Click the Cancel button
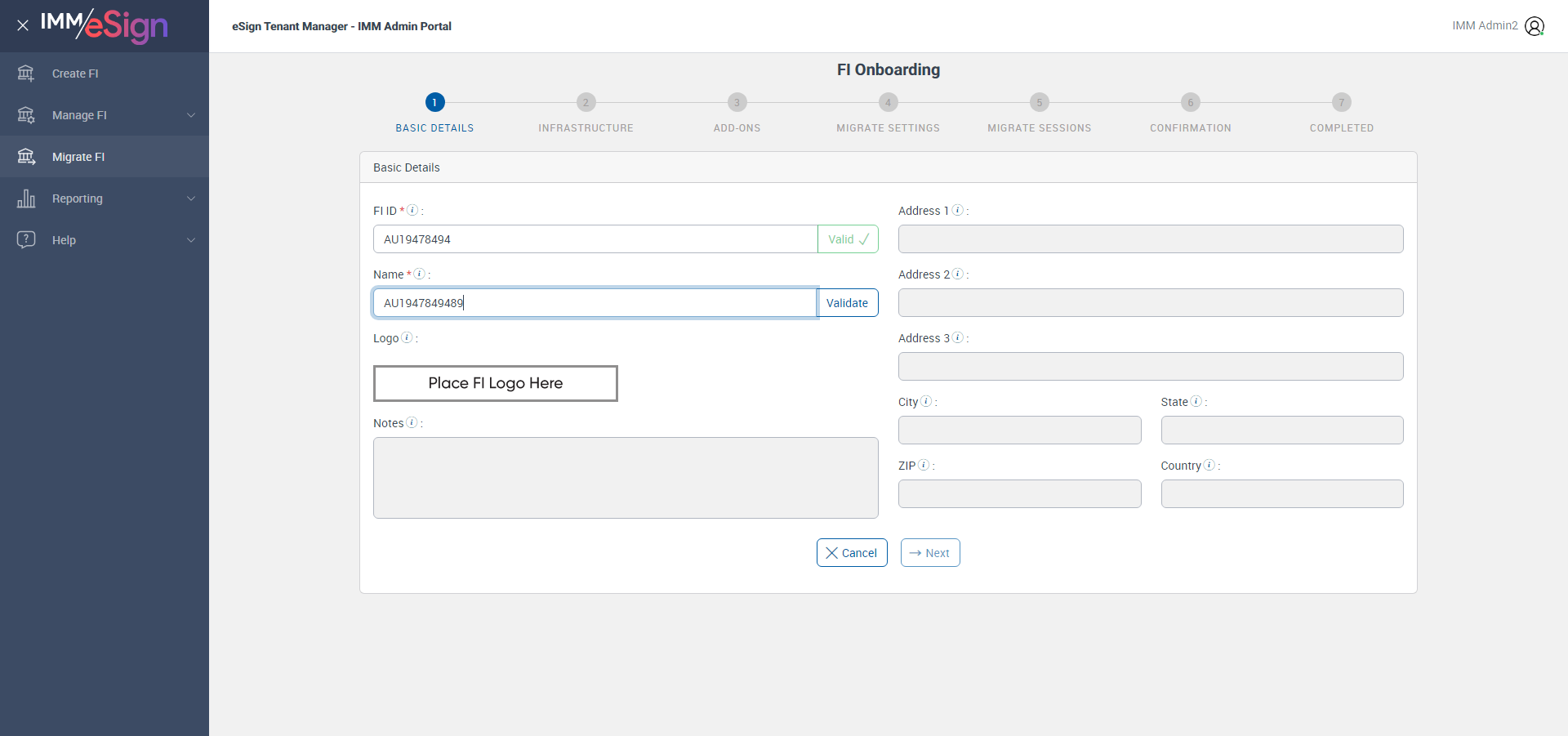Image resolution: width=1568 pixels, height=736 pixels. click(852, 553)
